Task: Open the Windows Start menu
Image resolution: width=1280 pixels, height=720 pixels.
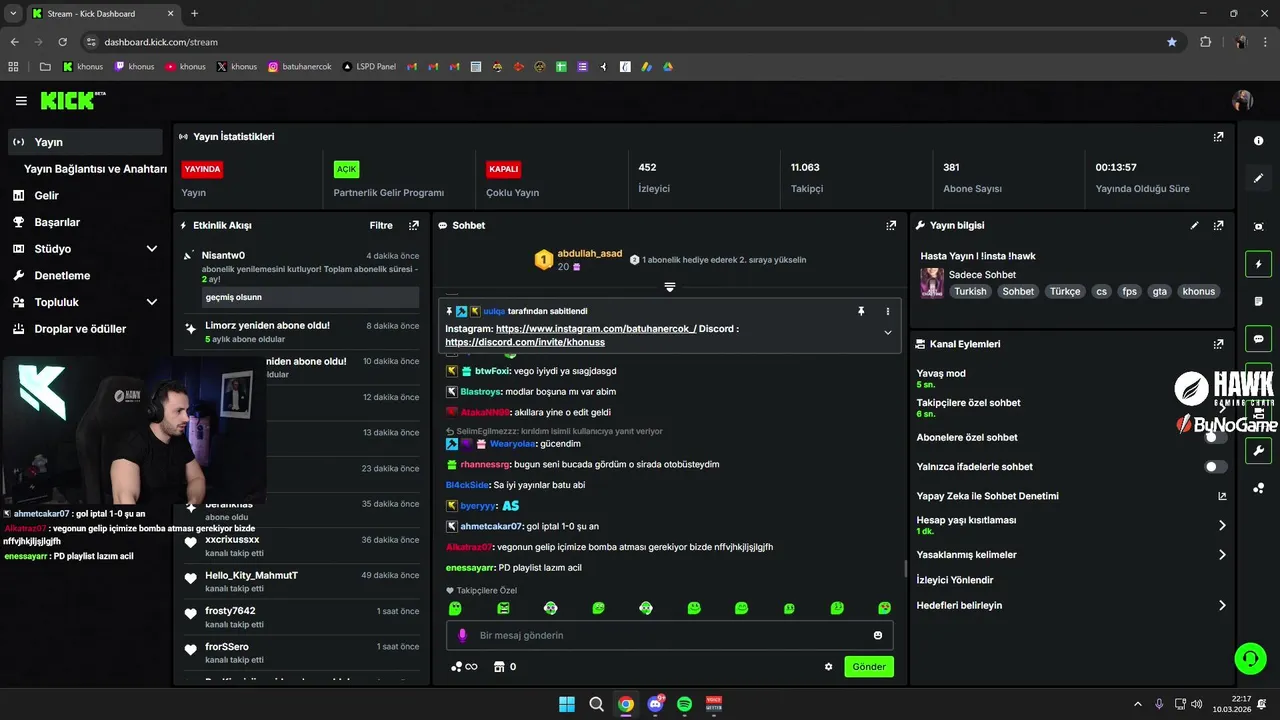Action: click(567, 704)
